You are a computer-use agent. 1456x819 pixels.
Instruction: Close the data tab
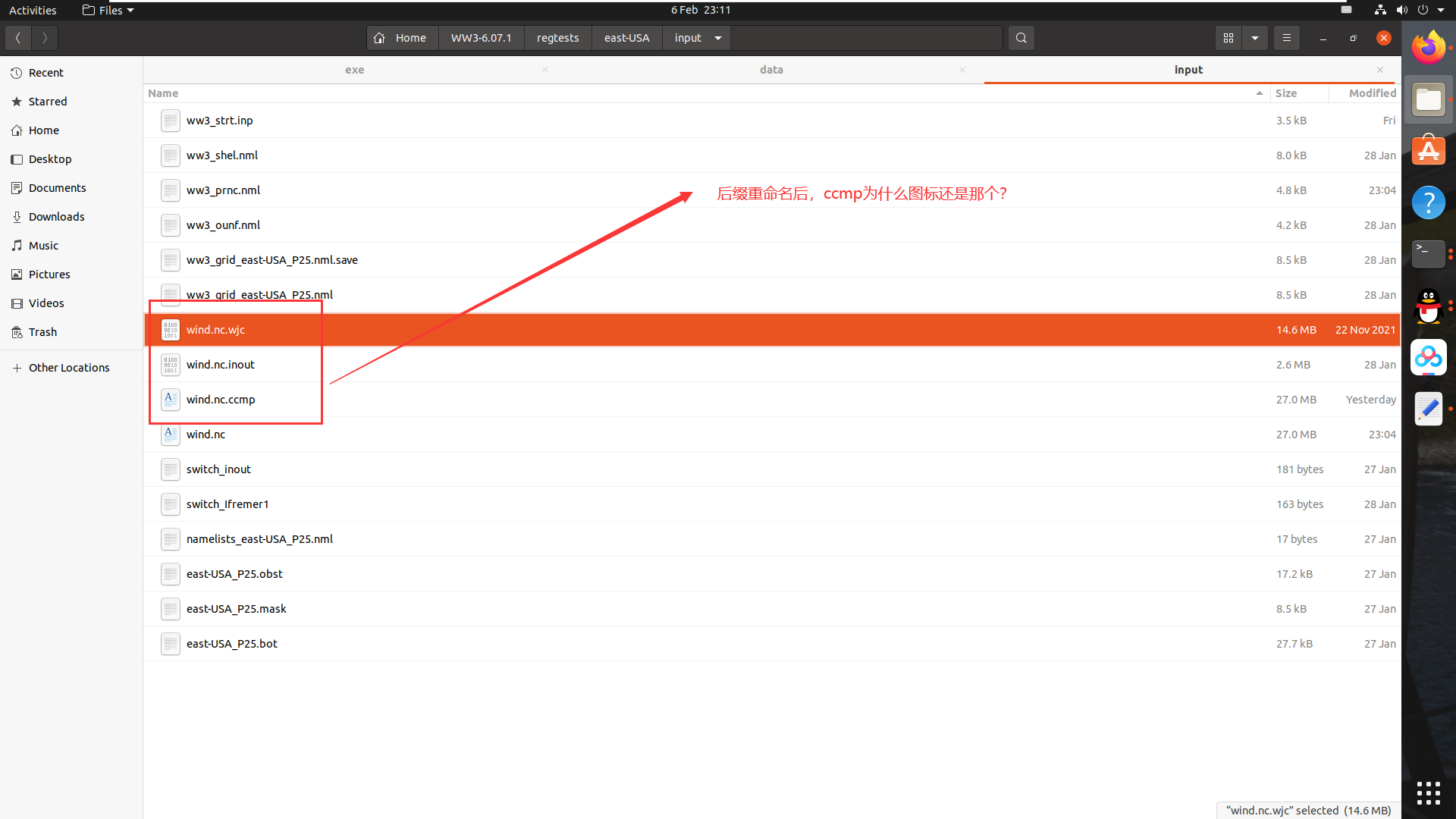[x=962, y=70]
